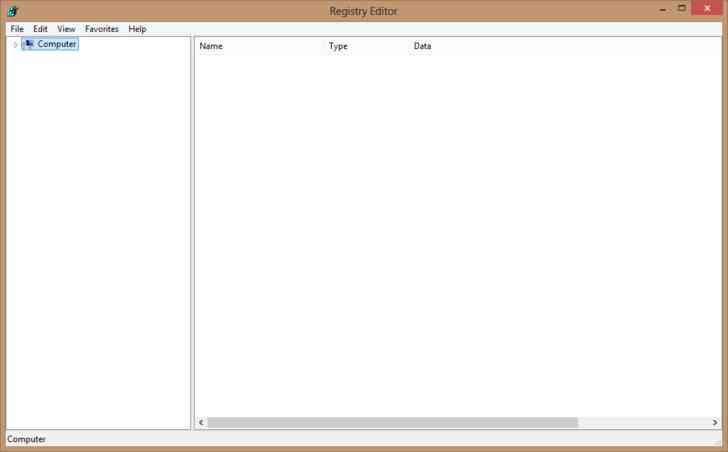Open the View menu
Screen dimensions: 728x452
66,29
